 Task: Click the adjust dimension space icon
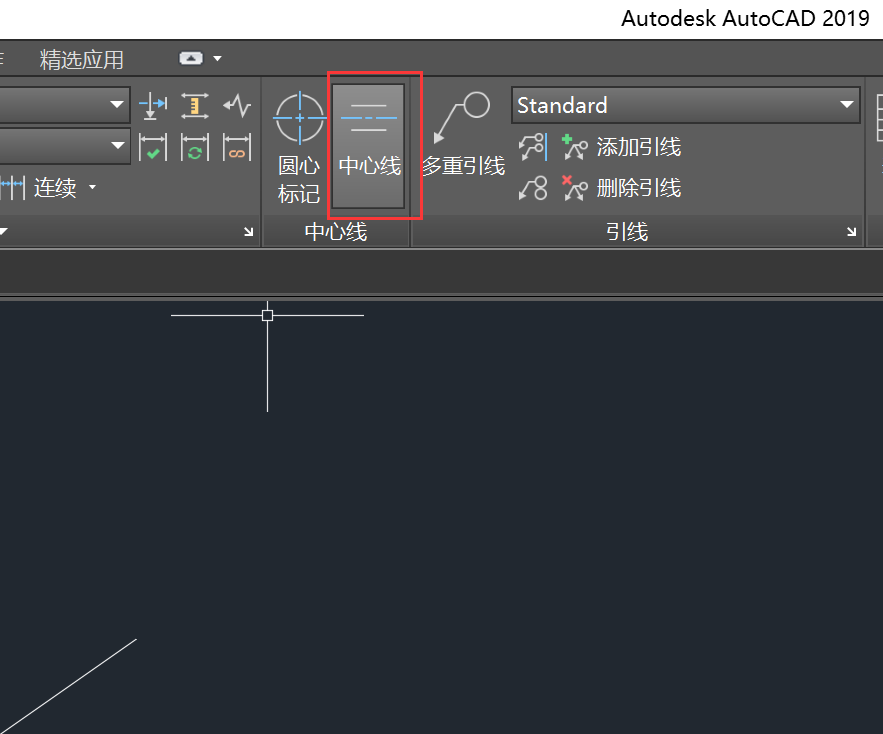tap(195, 105)
